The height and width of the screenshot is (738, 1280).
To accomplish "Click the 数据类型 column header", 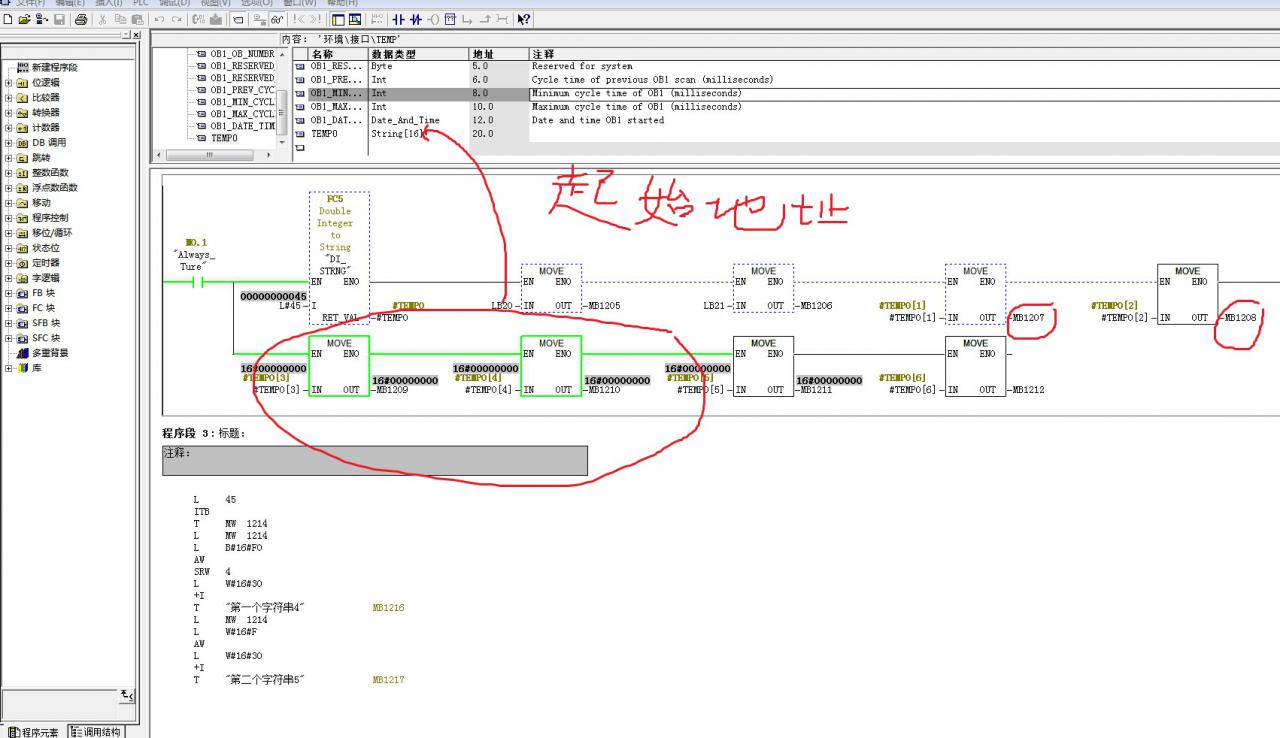I will point(418,54).
